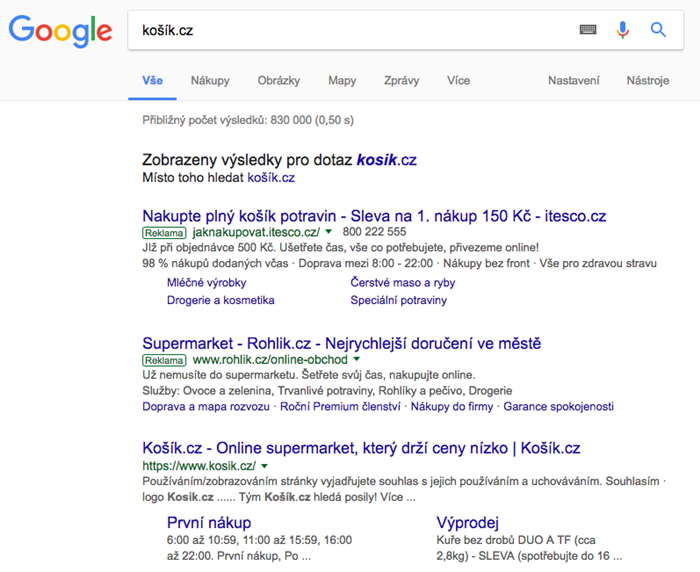
Task: Open the kosik.cz result URL dropdown arrow
Action: (x=264, y=467)
